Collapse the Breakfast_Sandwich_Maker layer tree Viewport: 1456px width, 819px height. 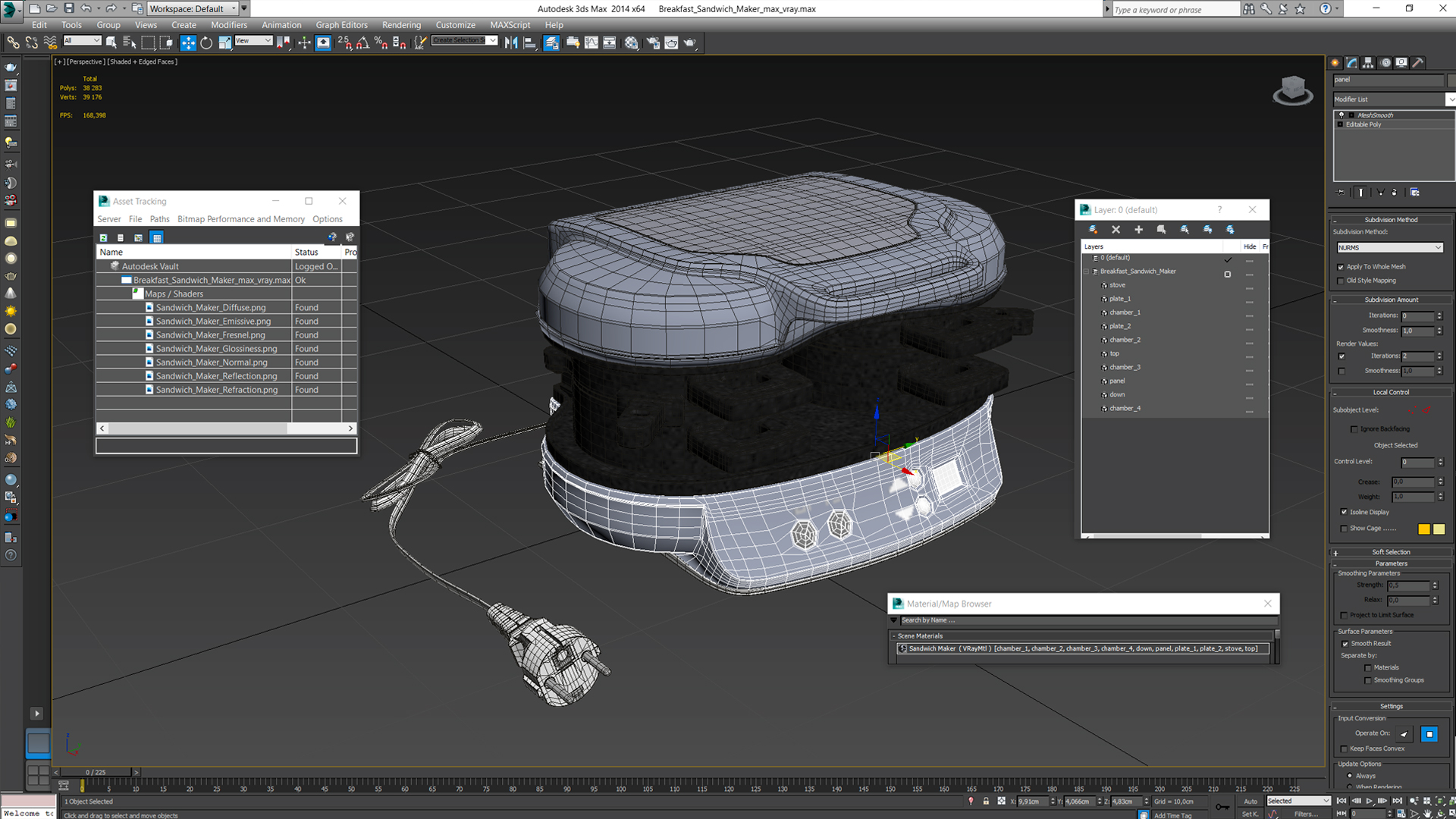(x=1086, y=271)
